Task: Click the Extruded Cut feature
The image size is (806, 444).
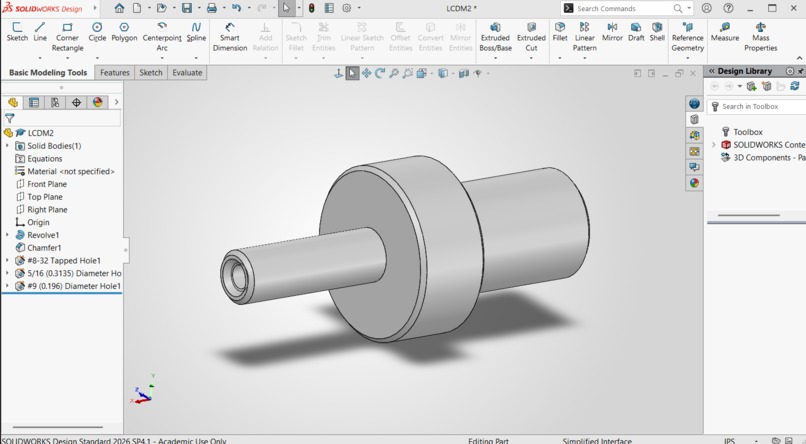Action: coord(531,37)
